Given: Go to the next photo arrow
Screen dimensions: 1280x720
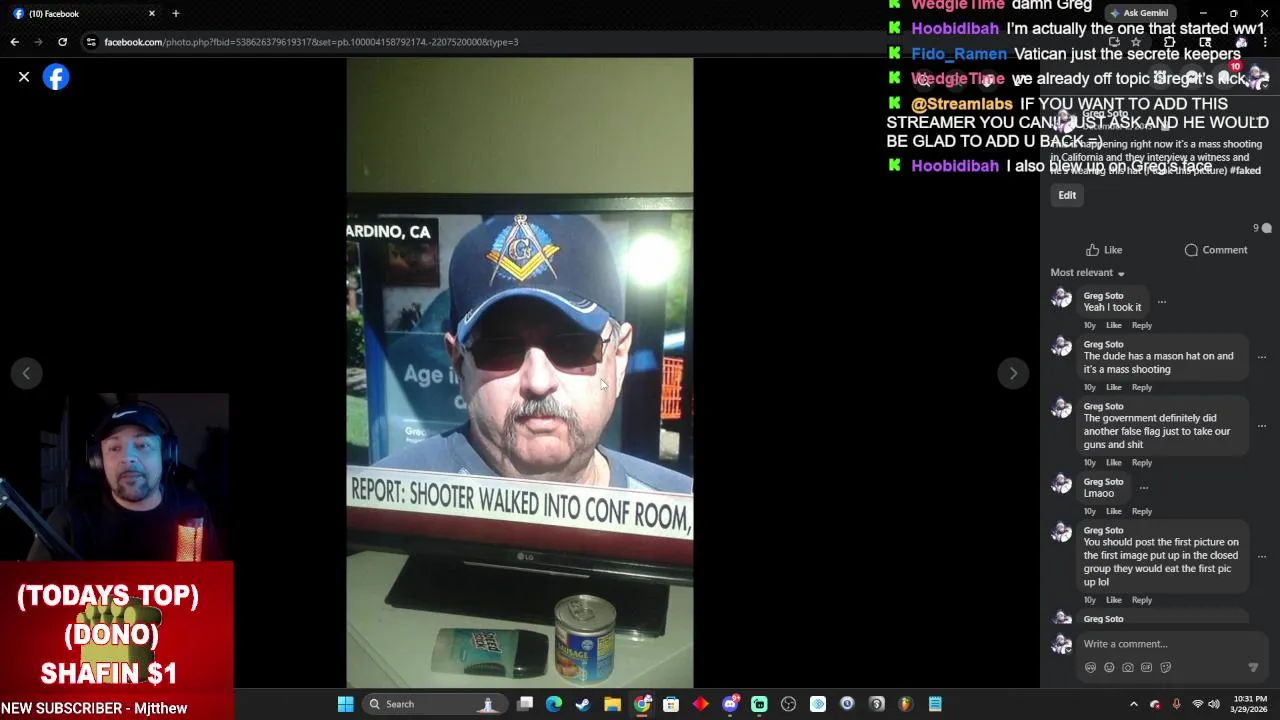Looking at the screenshot, I should click(x=1013, y=373).
